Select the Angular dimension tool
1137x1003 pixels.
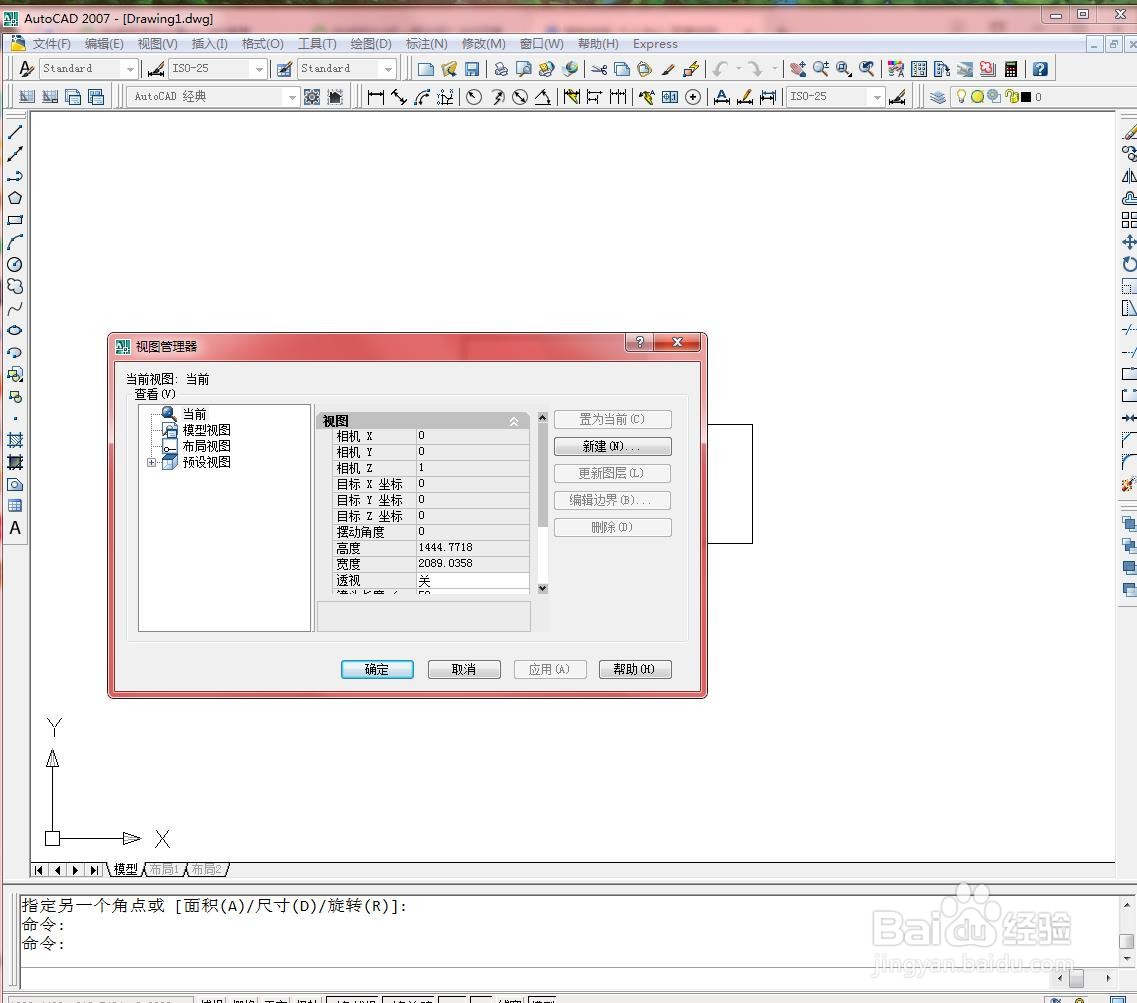click(542, 96)
